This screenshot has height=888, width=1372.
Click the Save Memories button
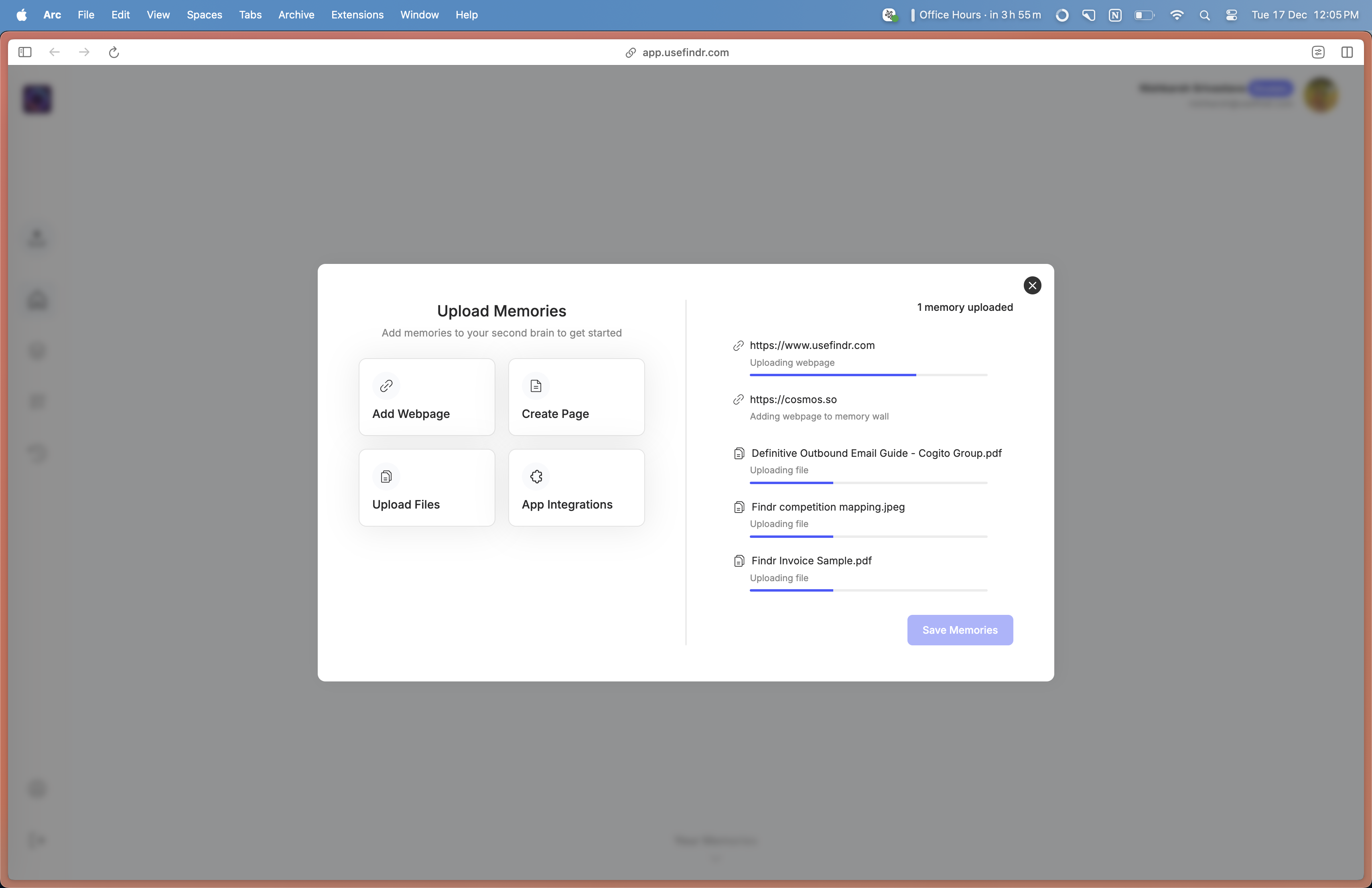point(960,630)
